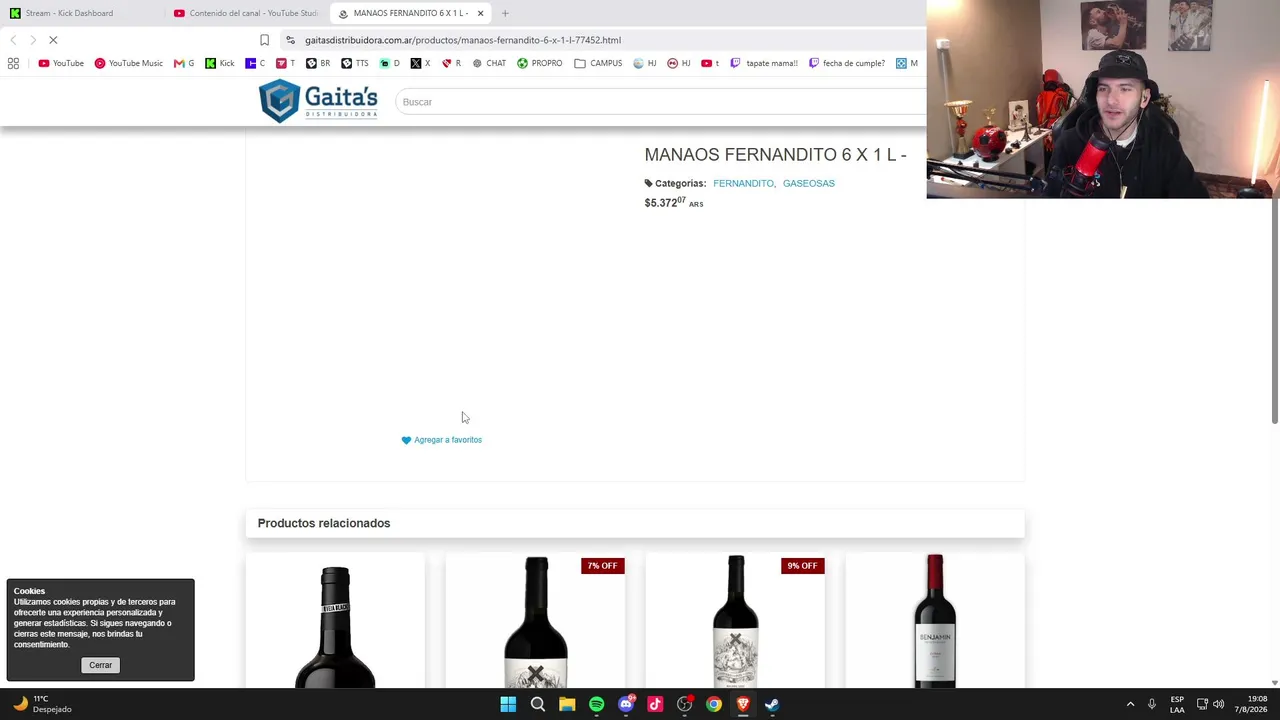The height and width of the screenshot is (720, 1280).
Task: Click the address bar URL
Action: click(x=463, y=40)
